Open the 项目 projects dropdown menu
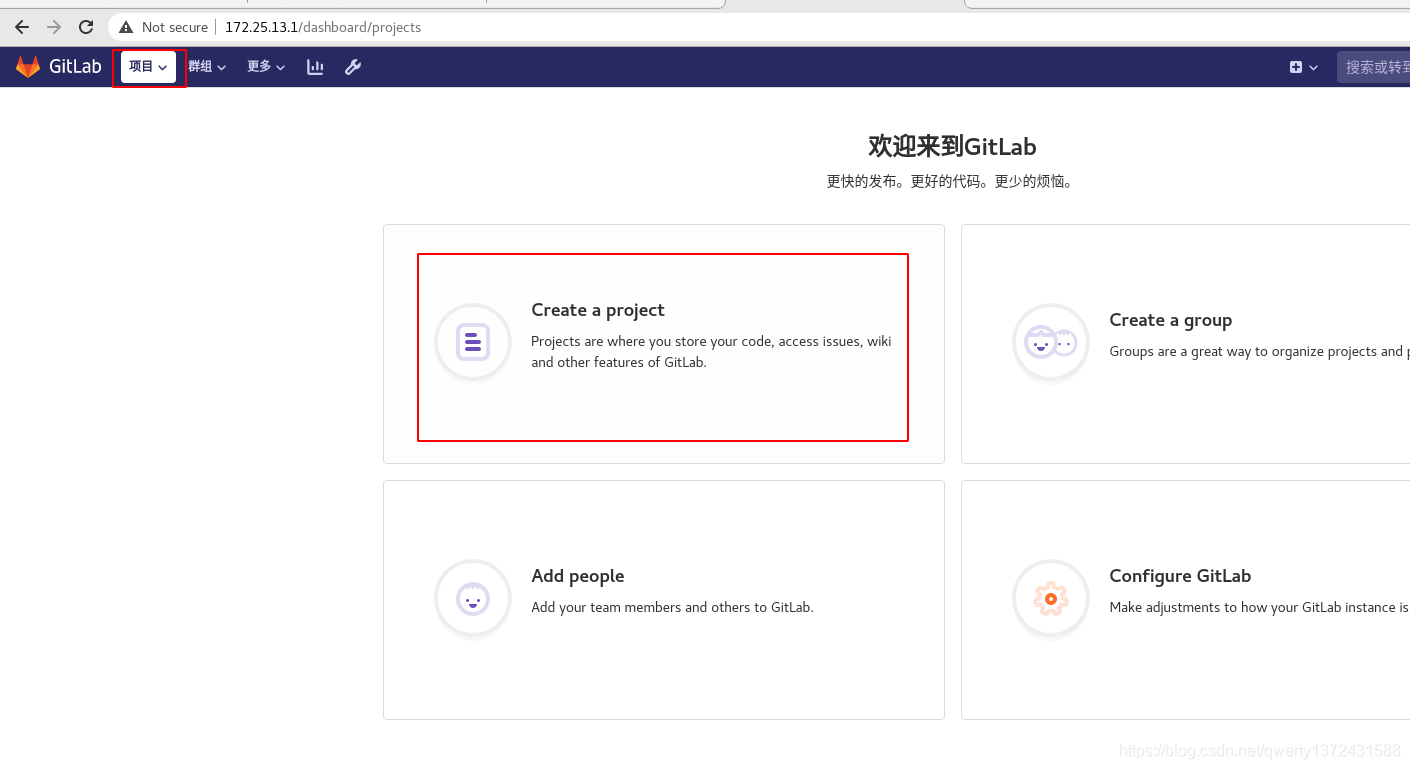Viewport: 1410px width, 769px height. [x=148, y=67]
